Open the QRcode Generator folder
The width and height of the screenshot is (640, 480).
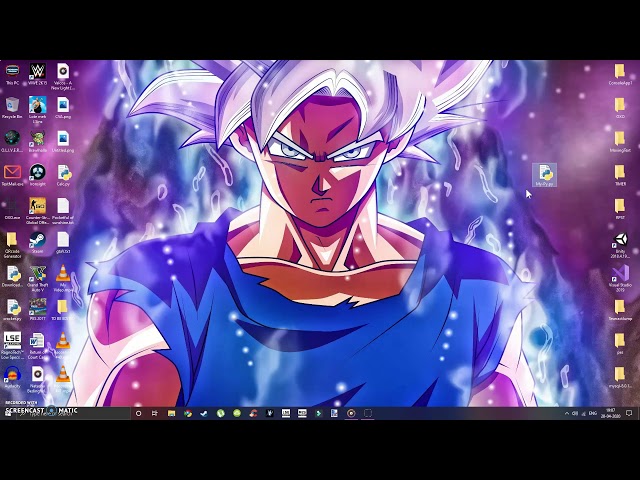12,245
